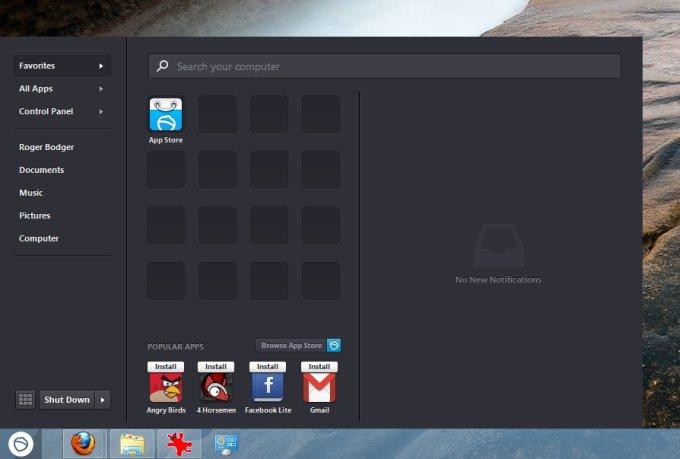
Task: Open the Control Panel menu item
Action: pos(62,111)
